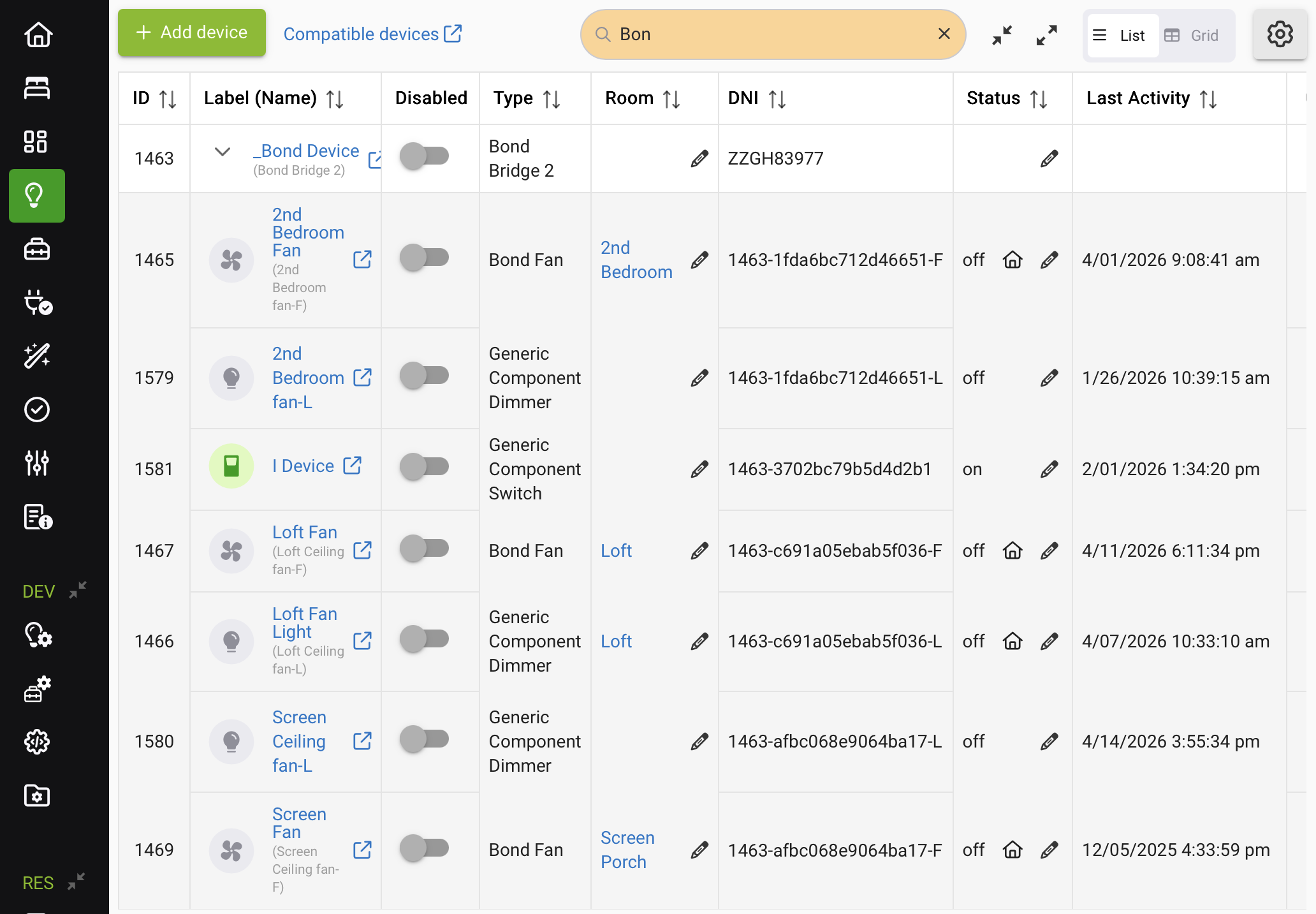Edit the room for Loft Fan Light
Viewport: 1316px width, 914px height.
point(699,641)
